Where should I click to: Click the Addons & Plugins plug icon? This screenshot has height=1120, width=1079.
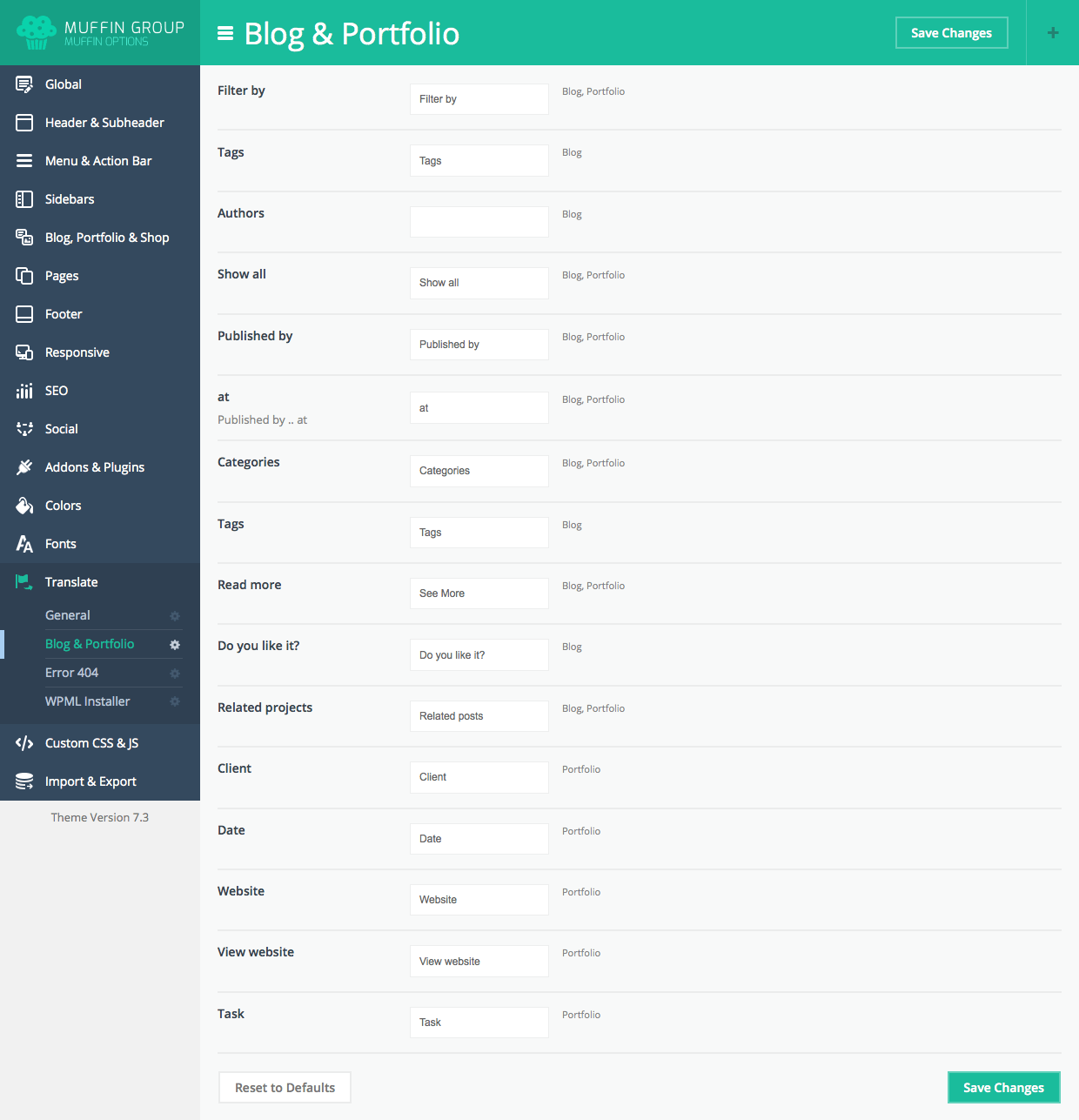tap(24, 467)
